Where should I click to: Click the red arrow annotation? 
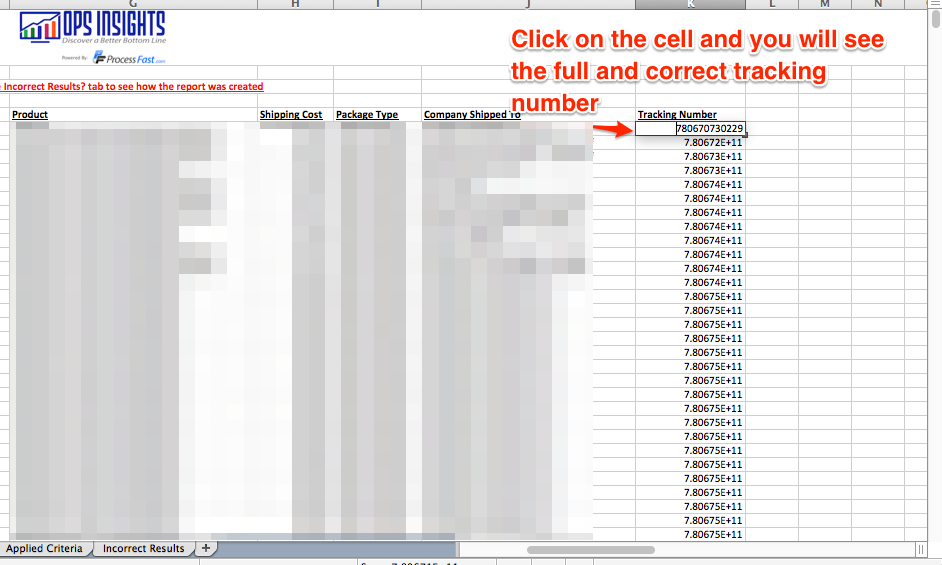tap(612, 129)
